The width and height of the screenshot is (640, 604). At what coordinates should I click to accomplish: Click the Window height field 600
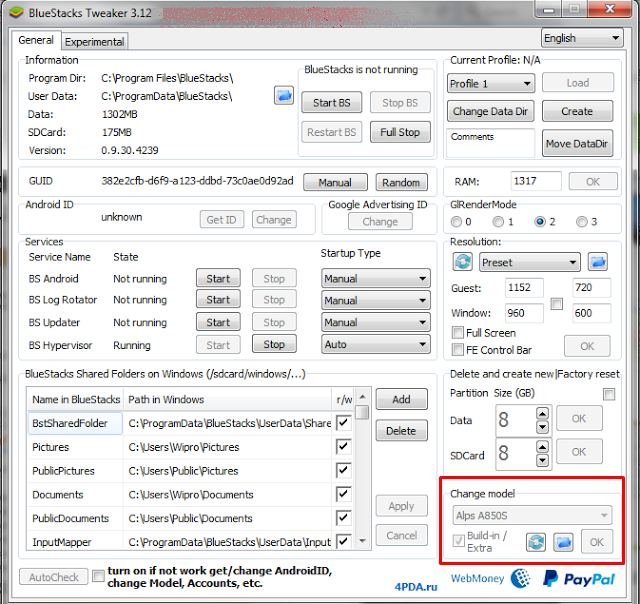591,313
